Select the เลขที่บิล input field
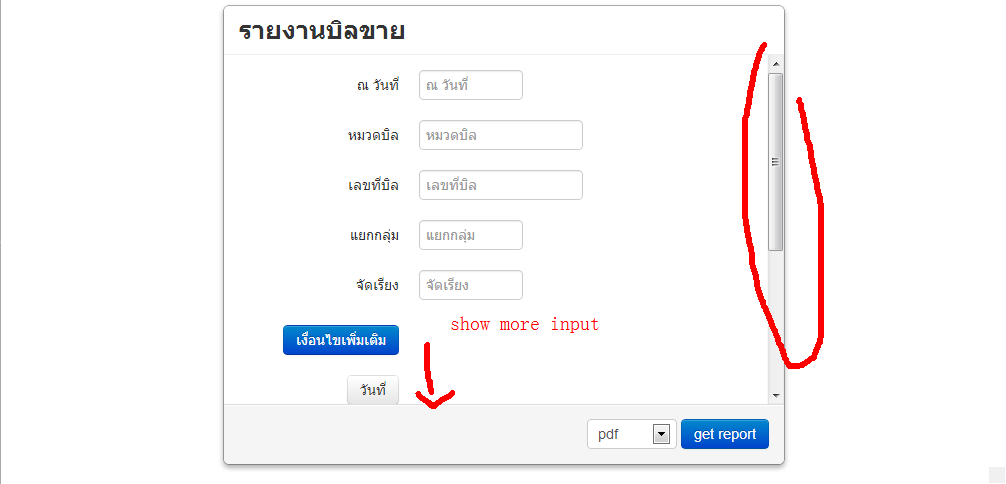Image resolution: width=1006 pixels, height=484 pixels. pos(500,185)
